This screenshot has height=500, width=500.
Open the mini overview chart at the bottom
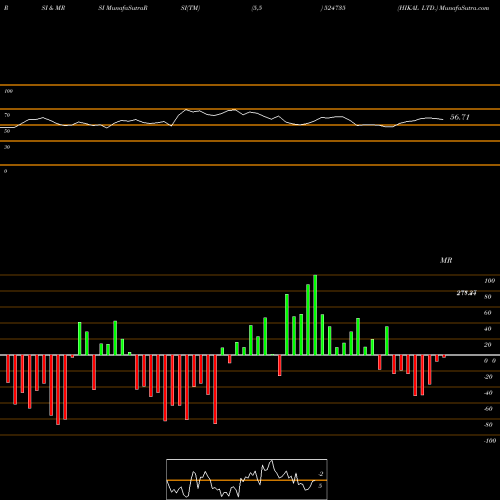(x=247, y=479)
